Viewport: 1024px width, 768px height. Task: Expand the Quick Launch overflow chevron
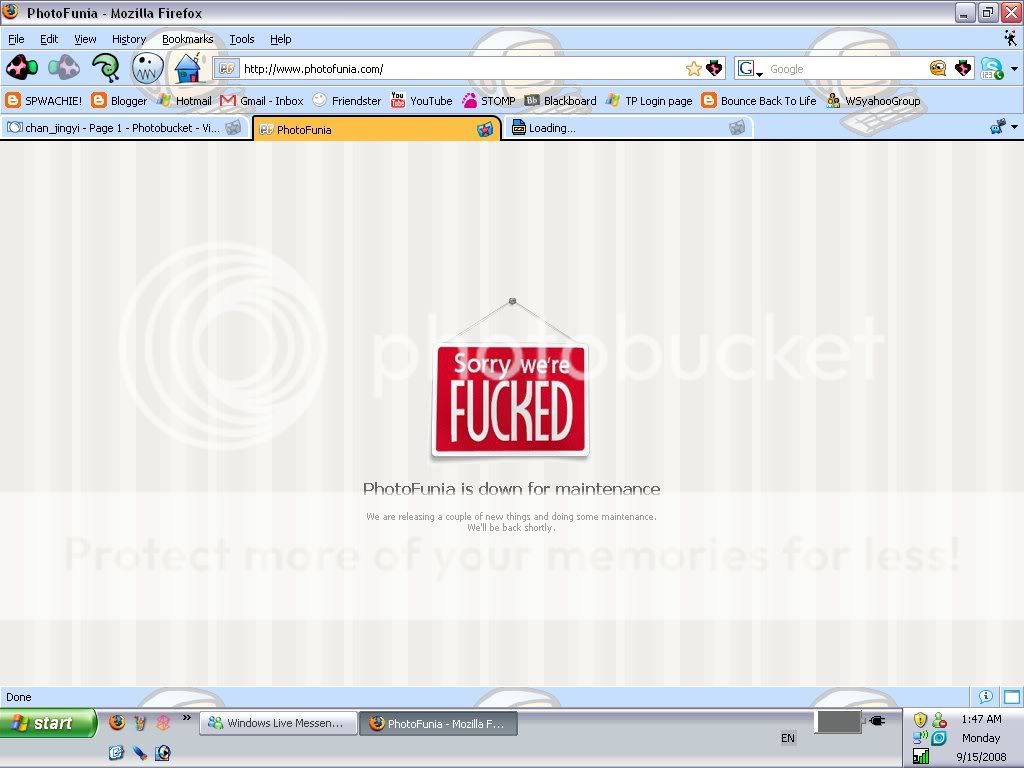point(187,718)
